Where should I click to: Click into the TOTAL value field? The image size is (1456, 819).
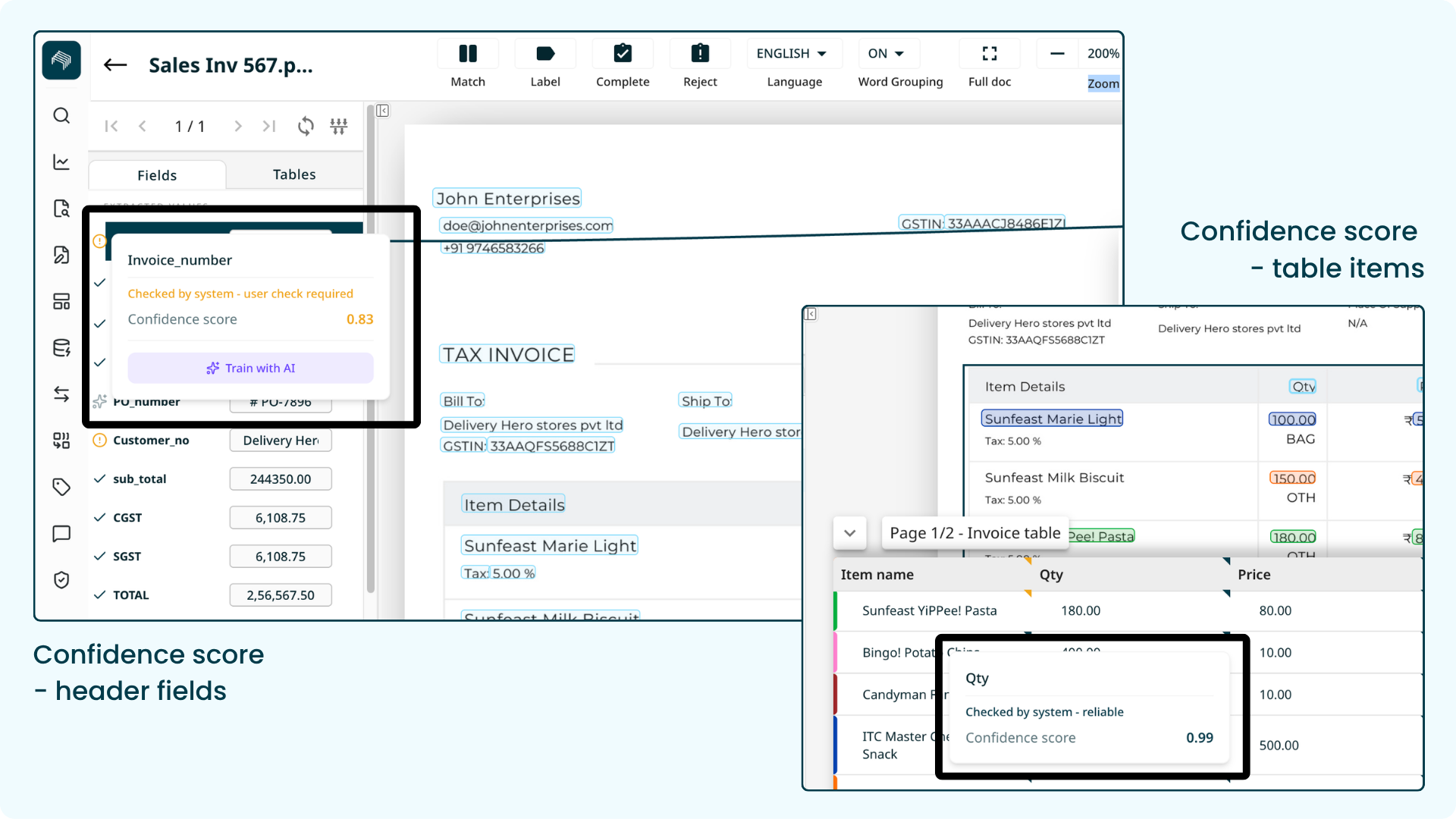click(x=281, y=595)
